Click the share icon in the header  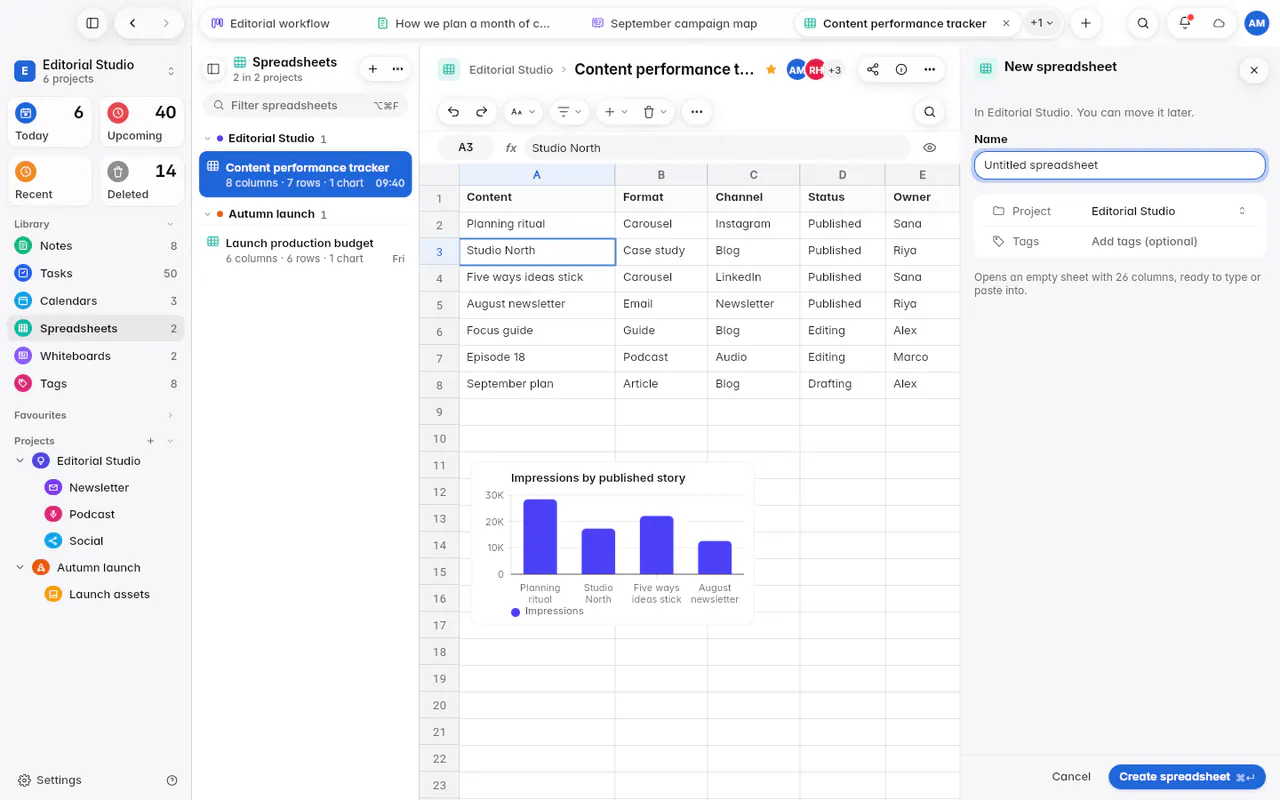pyautogui.click(x=873, y=69)
